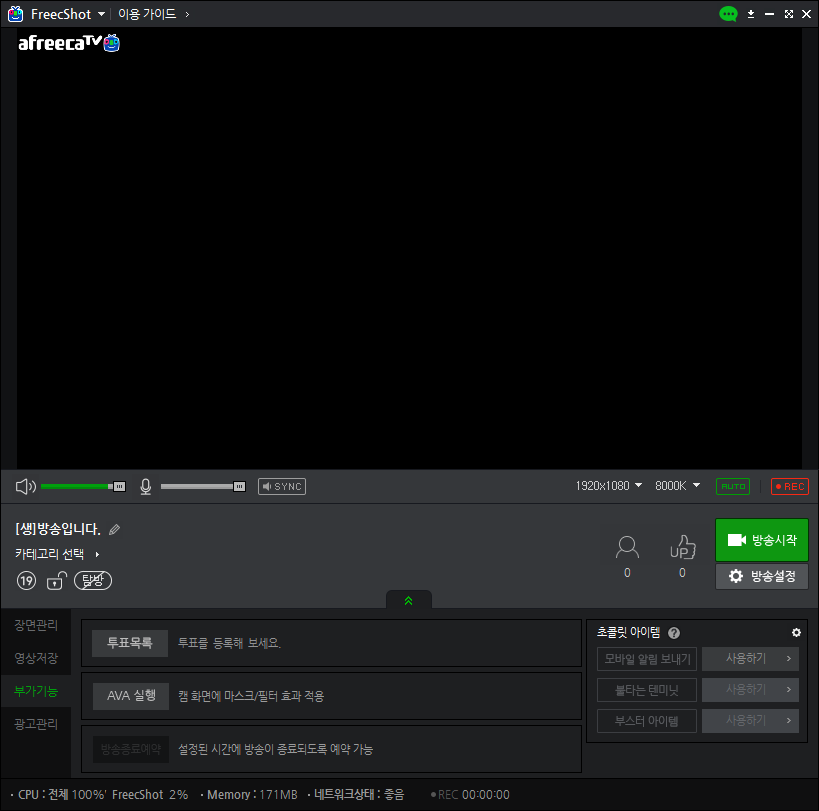819x811 pixels.
Task: Toggle the AUTO bitrate button
Action: point(733,487)
